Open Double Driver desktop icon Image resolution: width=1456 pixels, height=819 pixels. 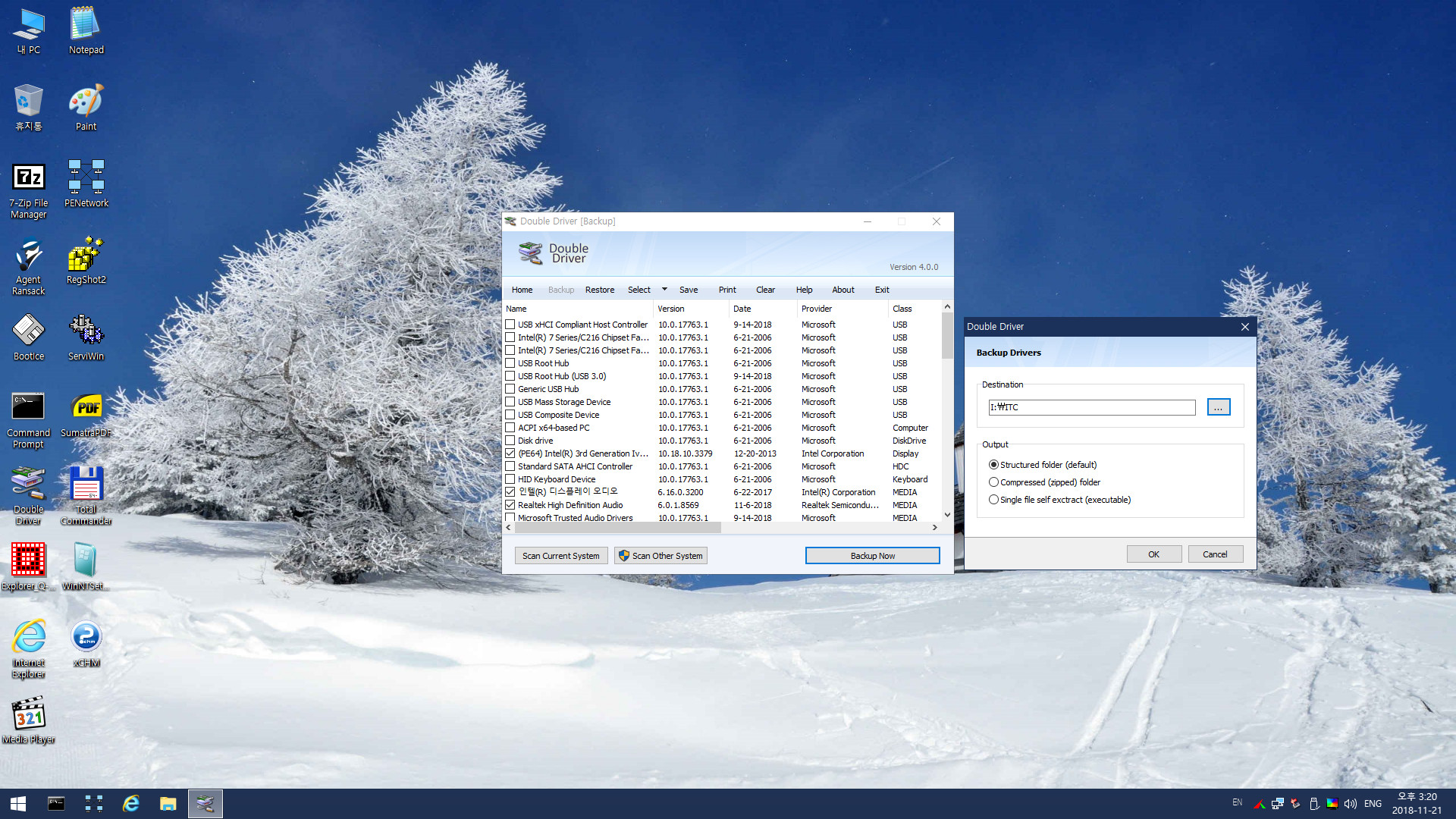(x=29, y=497)
